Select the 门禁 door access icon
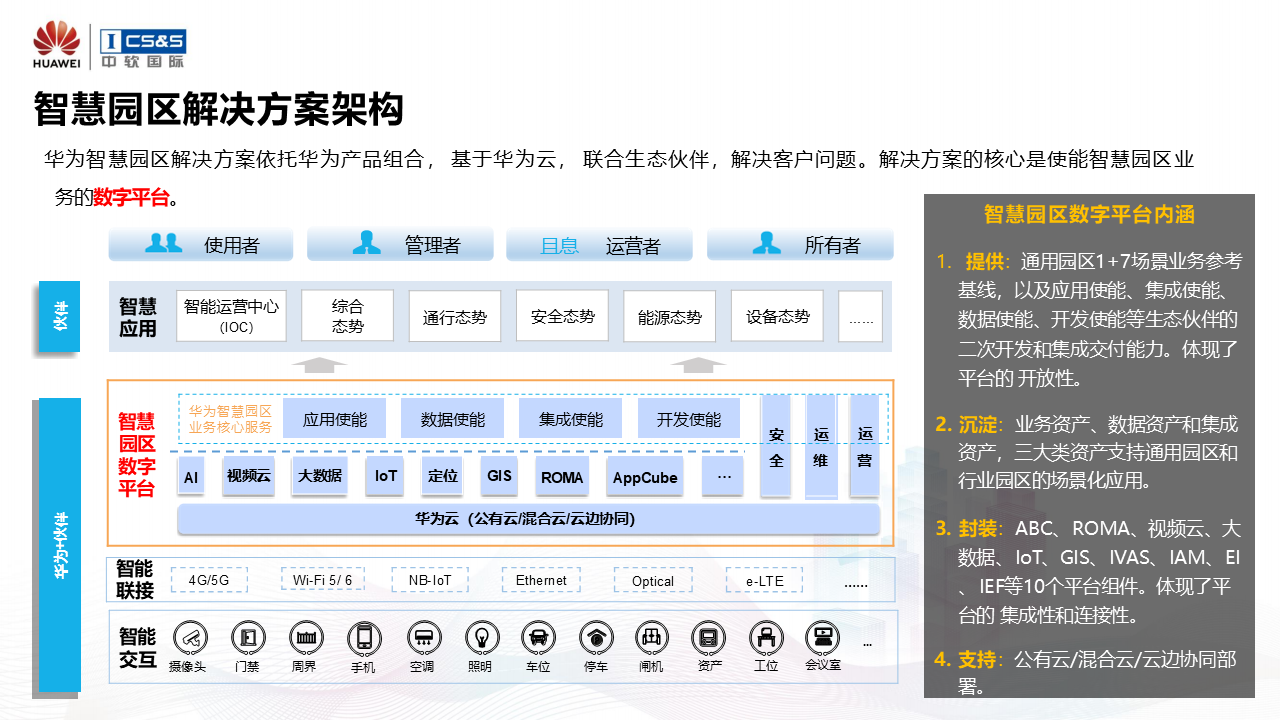 click(x=246, y=636)
